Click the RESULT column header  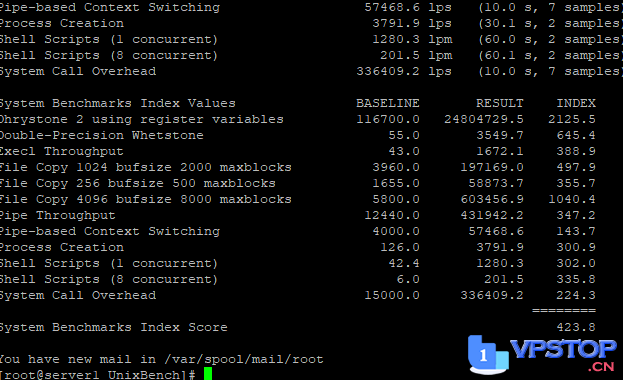pos(499,103)
